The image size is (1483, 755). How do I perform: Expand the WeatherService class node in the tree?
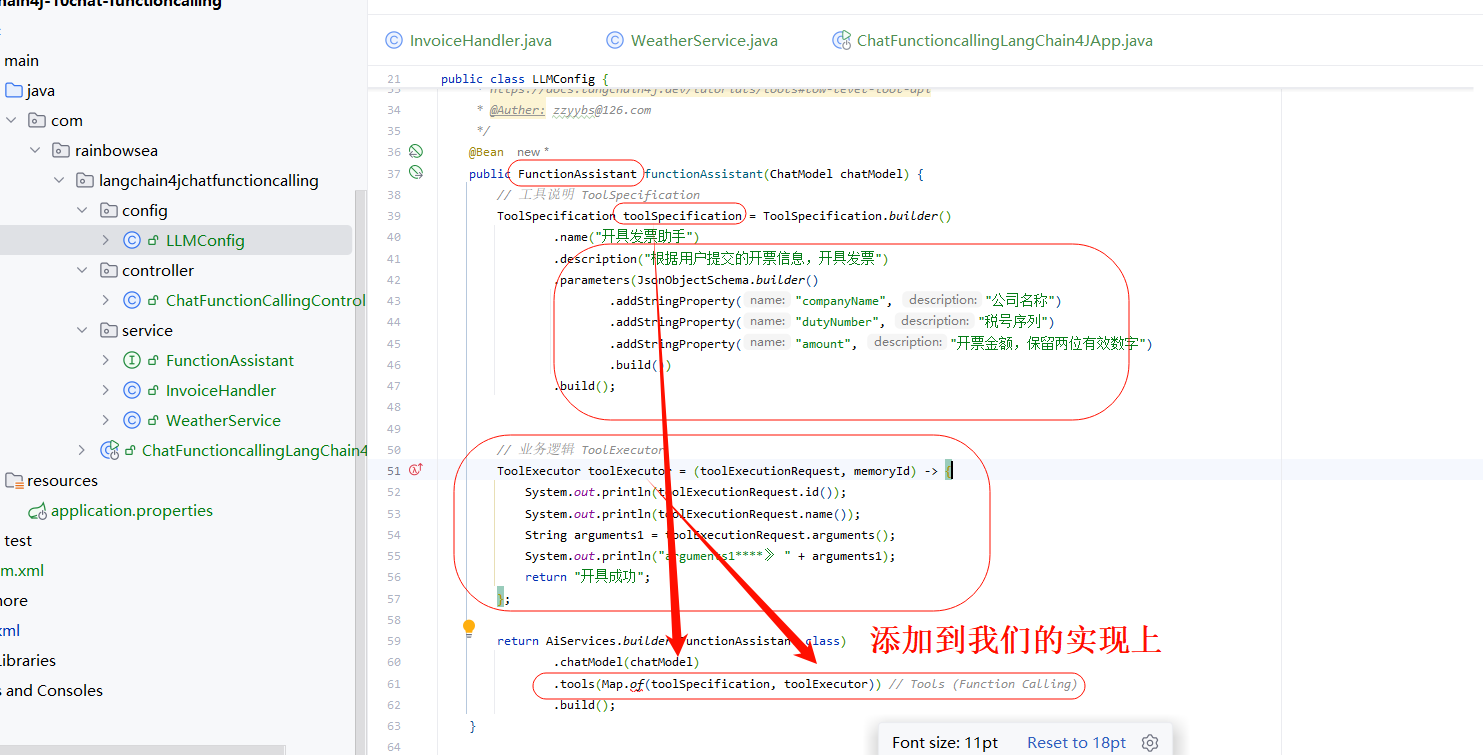point(106,421)
